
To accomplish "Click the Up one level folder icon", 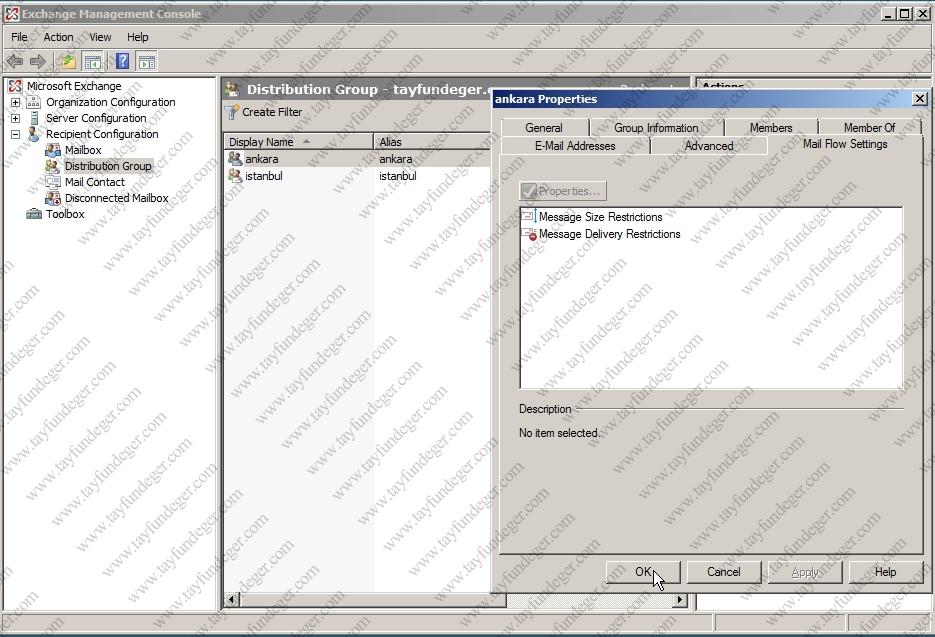I will click(69, 61).
